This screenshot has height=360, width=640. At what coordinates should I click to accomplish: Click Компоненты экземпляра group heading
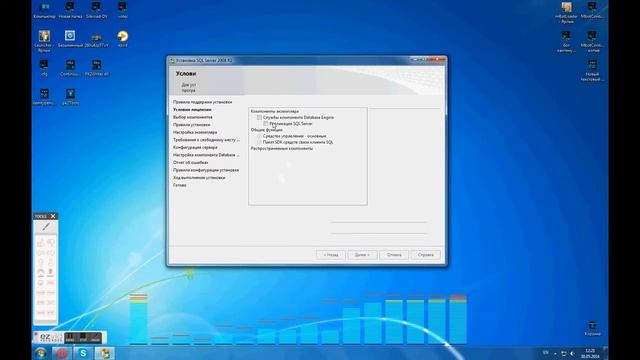(x=275, y=111)
